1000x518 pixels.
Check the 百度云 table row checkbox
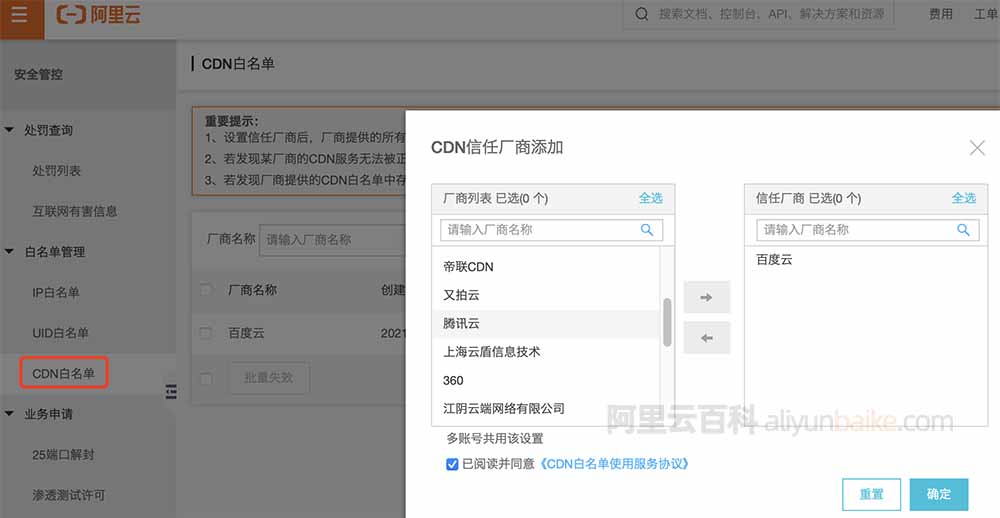pos(205,333)
